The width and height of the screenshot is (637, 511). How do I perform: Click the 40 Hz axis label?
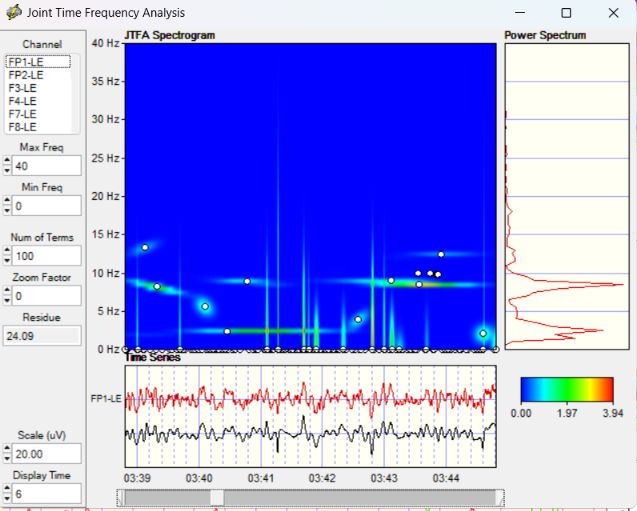coord(105,43)
